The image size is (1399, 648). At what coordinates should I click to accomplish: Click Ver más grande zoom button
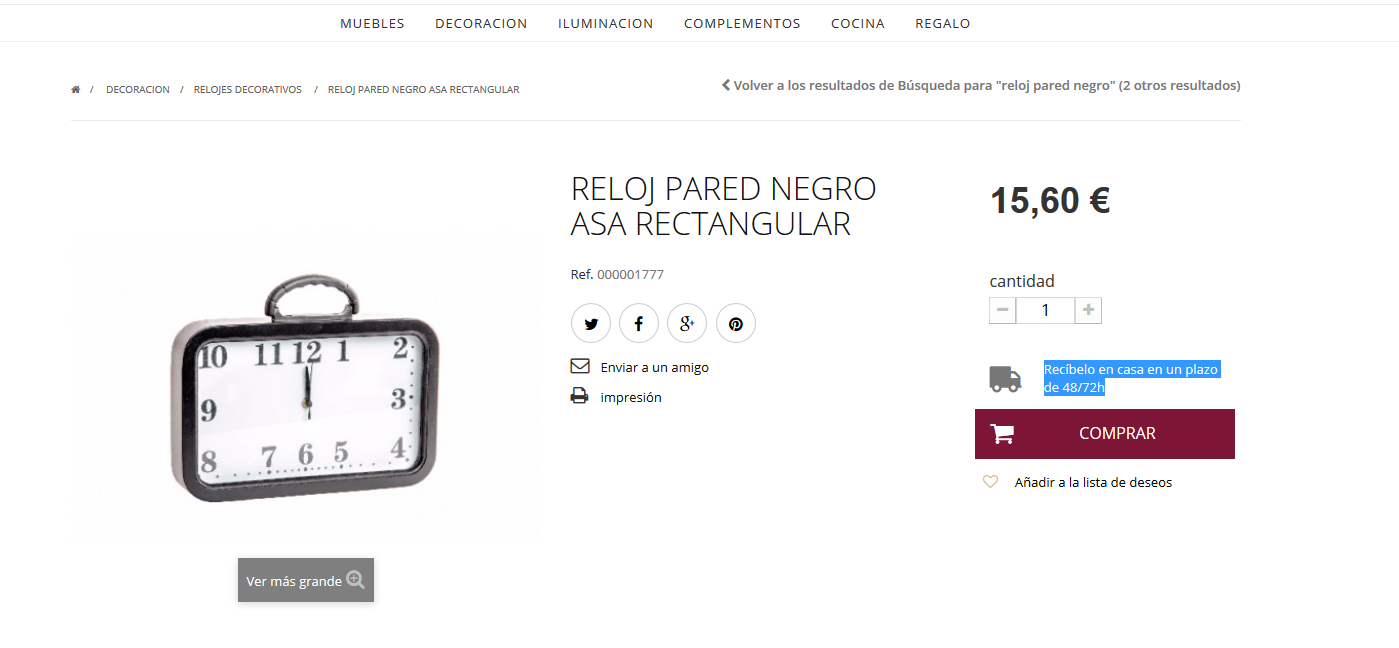pyautogui.click(x=306, y=580)
